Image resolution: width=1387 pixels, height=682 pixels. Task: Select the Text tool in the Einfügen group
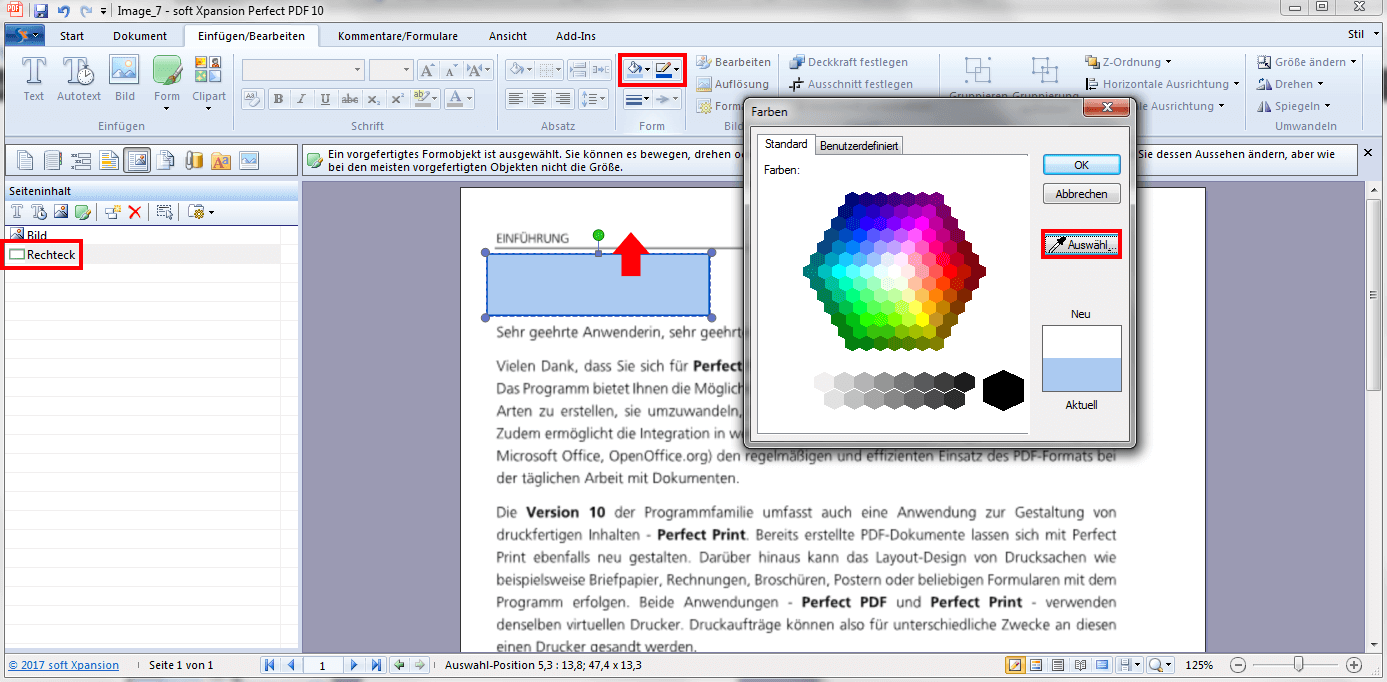click(x=33, y=78)
